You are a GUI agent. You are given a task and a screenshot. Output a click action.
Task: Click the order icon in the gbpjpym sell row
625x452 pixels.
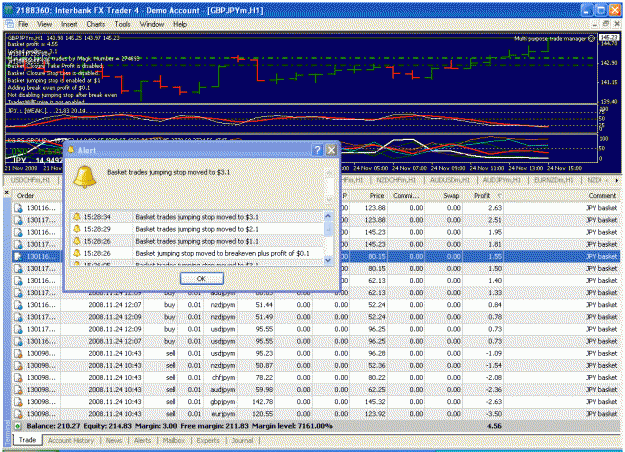pyautogui.click(x=18, y=402)
